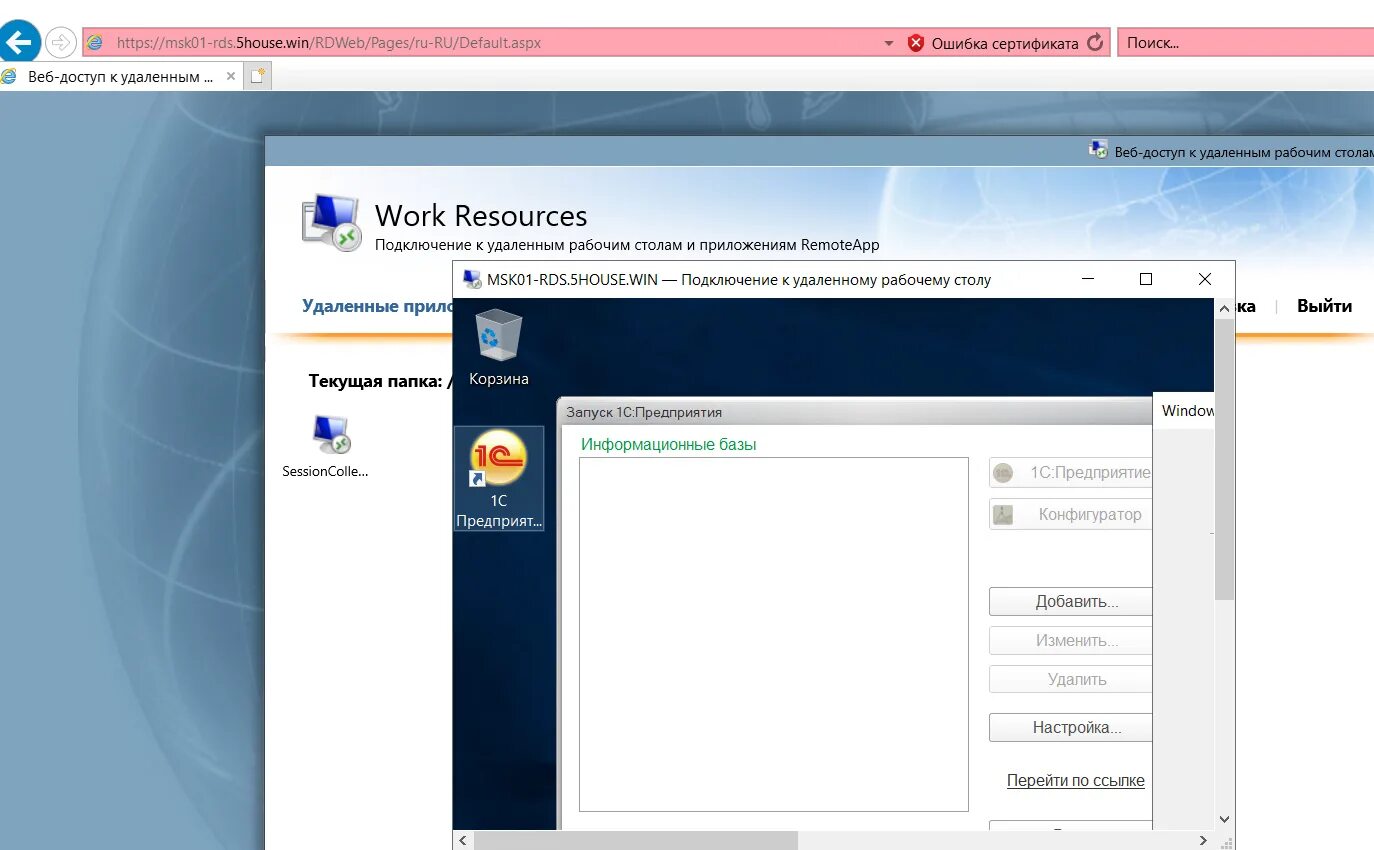
Task: Click the RDP horizontal scrollbar thumb
Action: (x=635, y=839)
